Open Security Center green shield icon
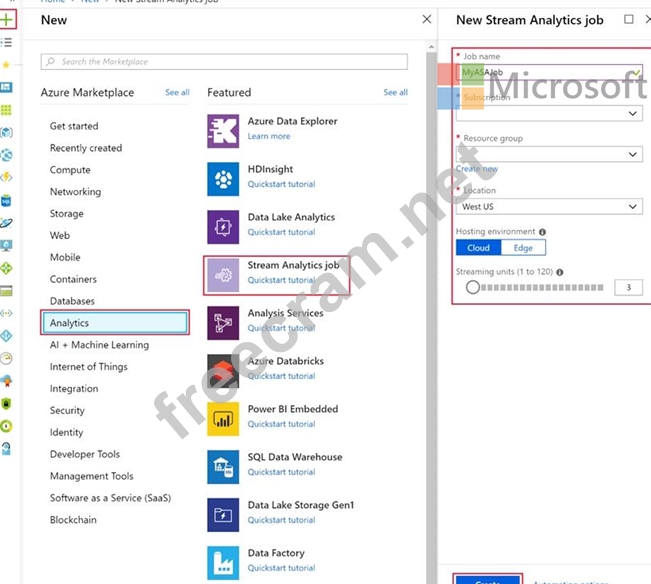 pyautogui.click(x=6, y=403)
